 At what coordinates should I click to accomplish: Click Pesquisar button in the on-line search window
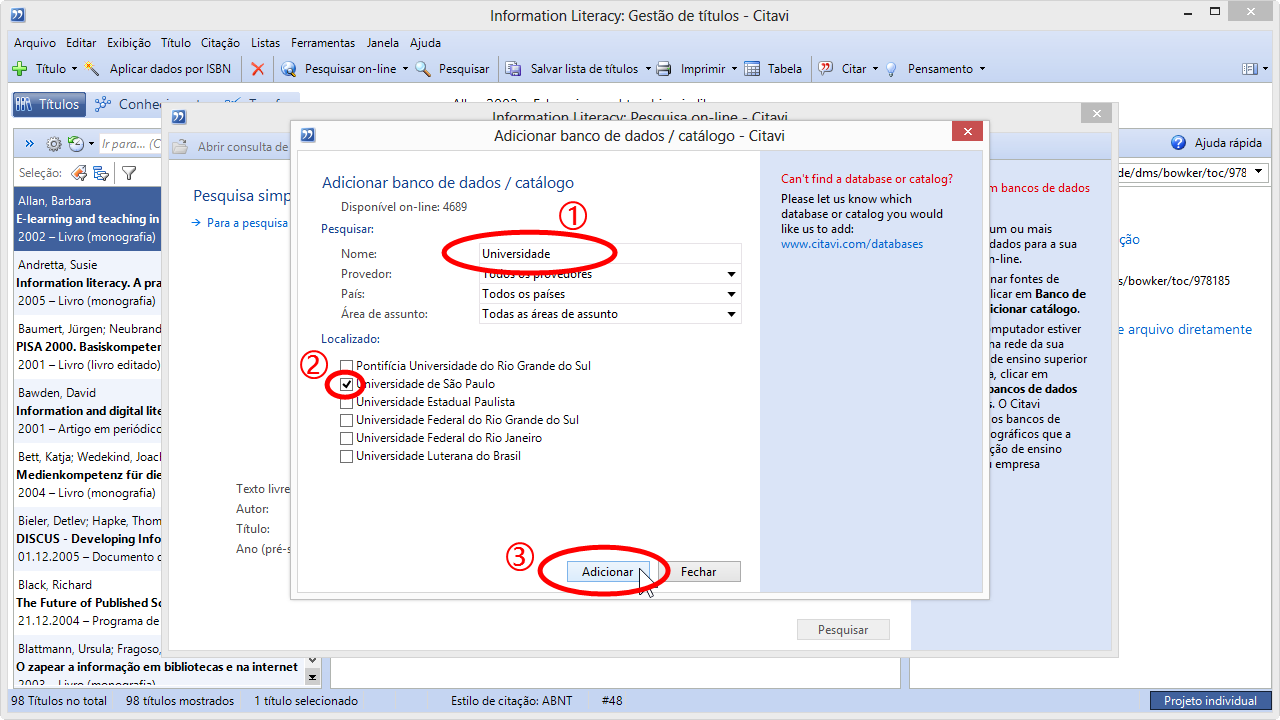tap(843, 630)
